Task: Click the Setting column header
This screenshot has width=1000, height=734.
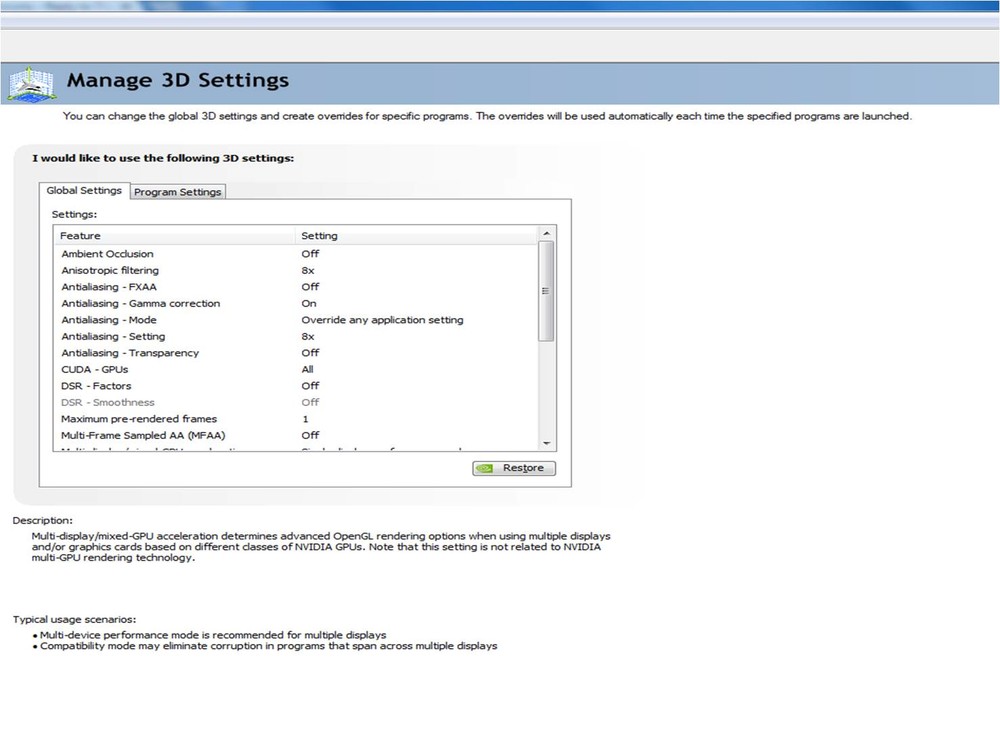Action: point(417,236)
